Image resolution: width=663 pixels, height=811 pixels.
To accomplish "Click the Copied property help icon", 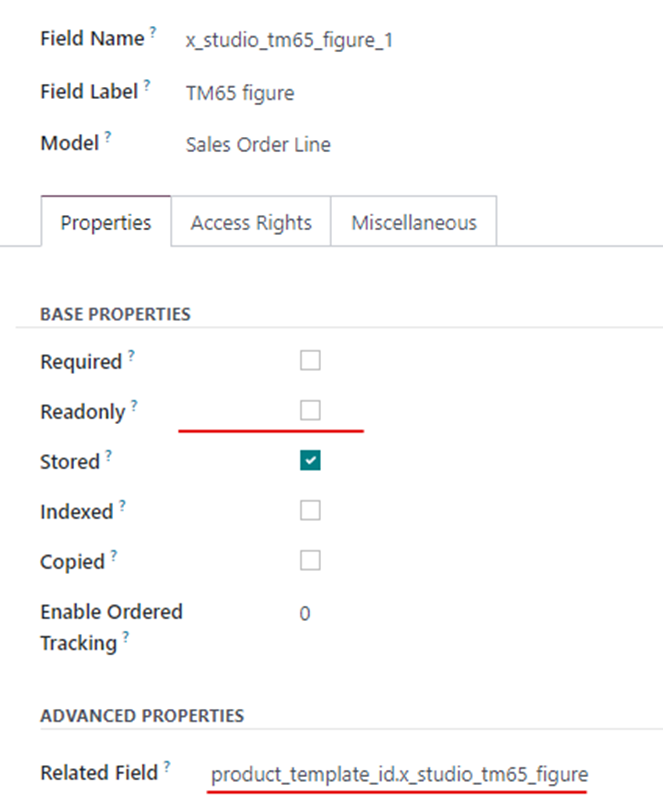I will (x=115, y=556).
